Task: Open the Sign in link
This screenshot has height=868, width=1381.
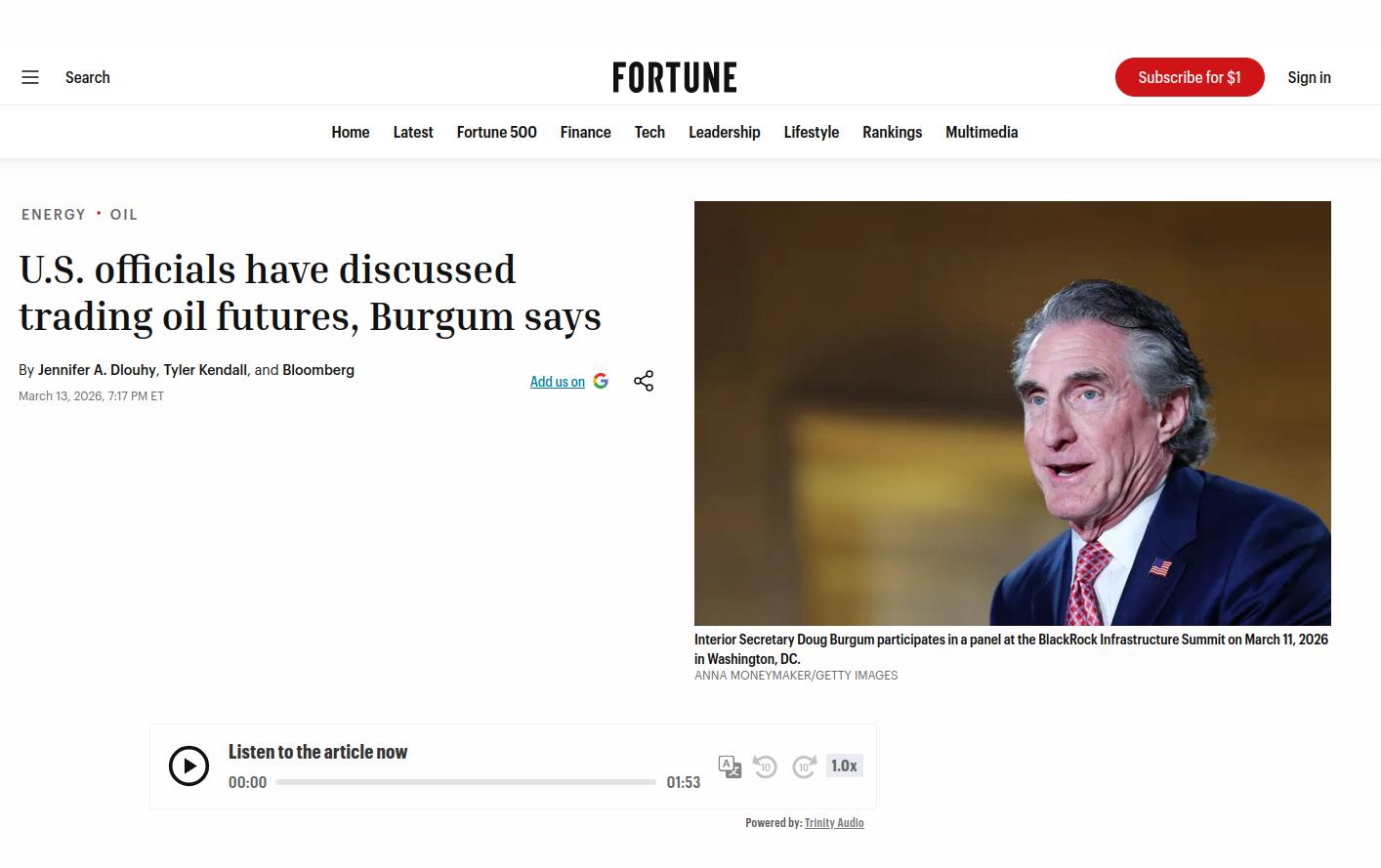Action: 1309,77
